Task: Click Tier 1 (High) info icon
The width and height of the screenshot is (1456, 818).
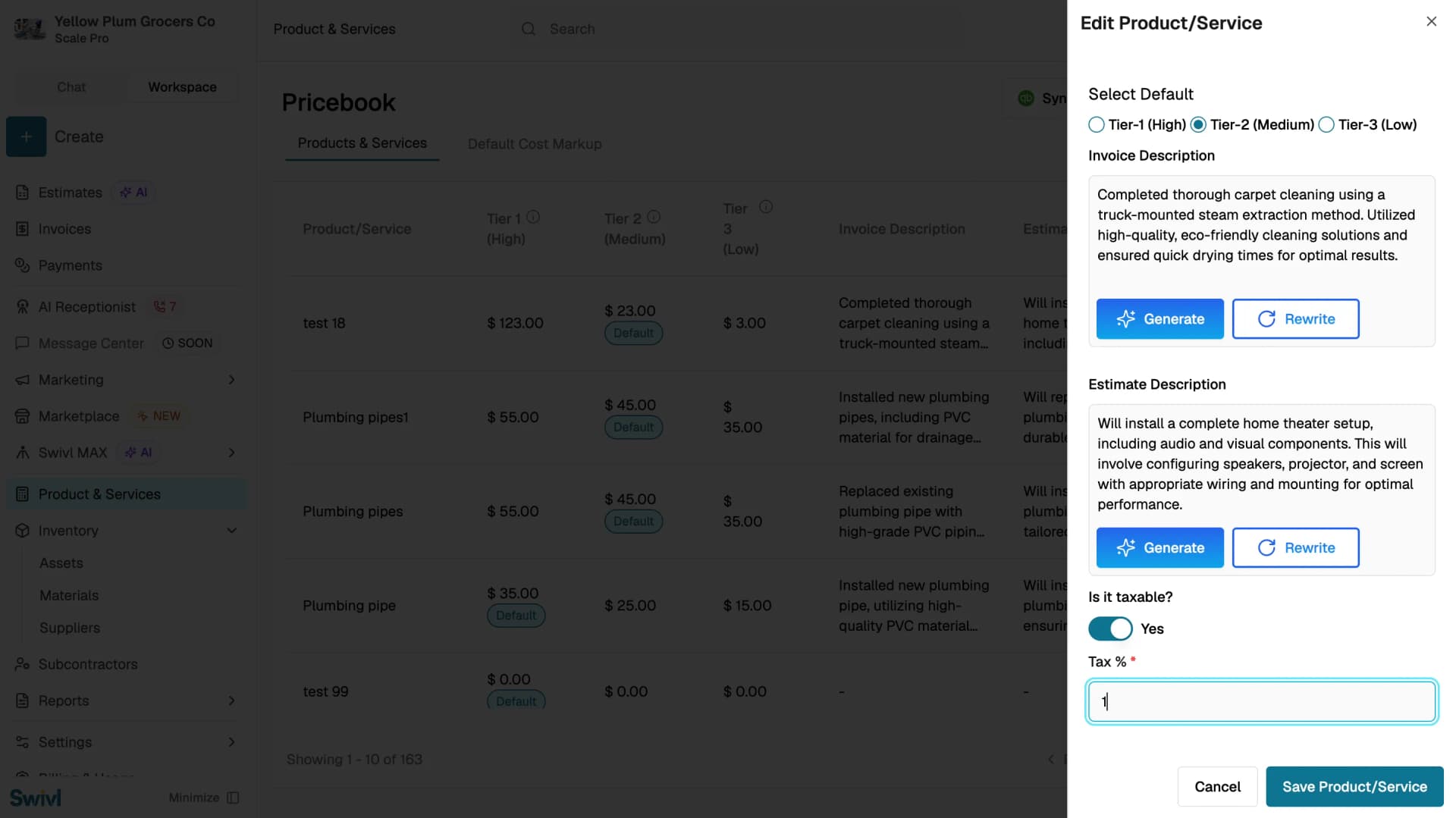Action: (x=533, y=217)
